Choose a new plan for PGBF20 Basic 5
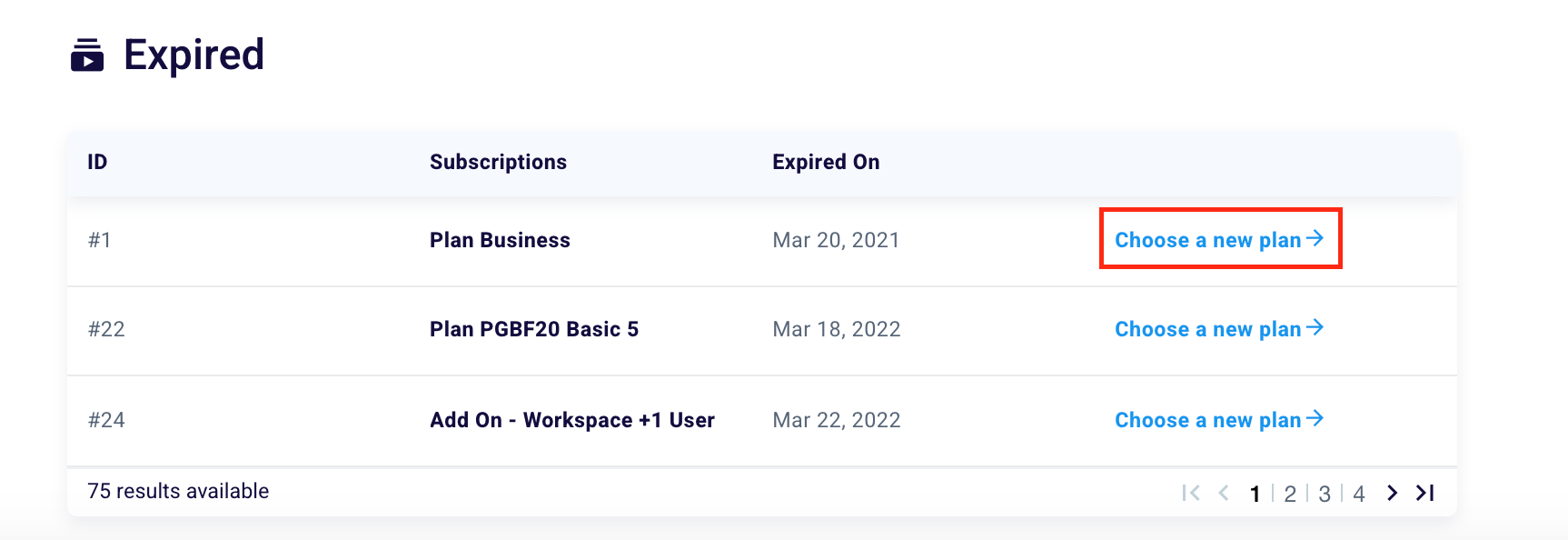The image size is (1568, 540). tap(1219, 329)
